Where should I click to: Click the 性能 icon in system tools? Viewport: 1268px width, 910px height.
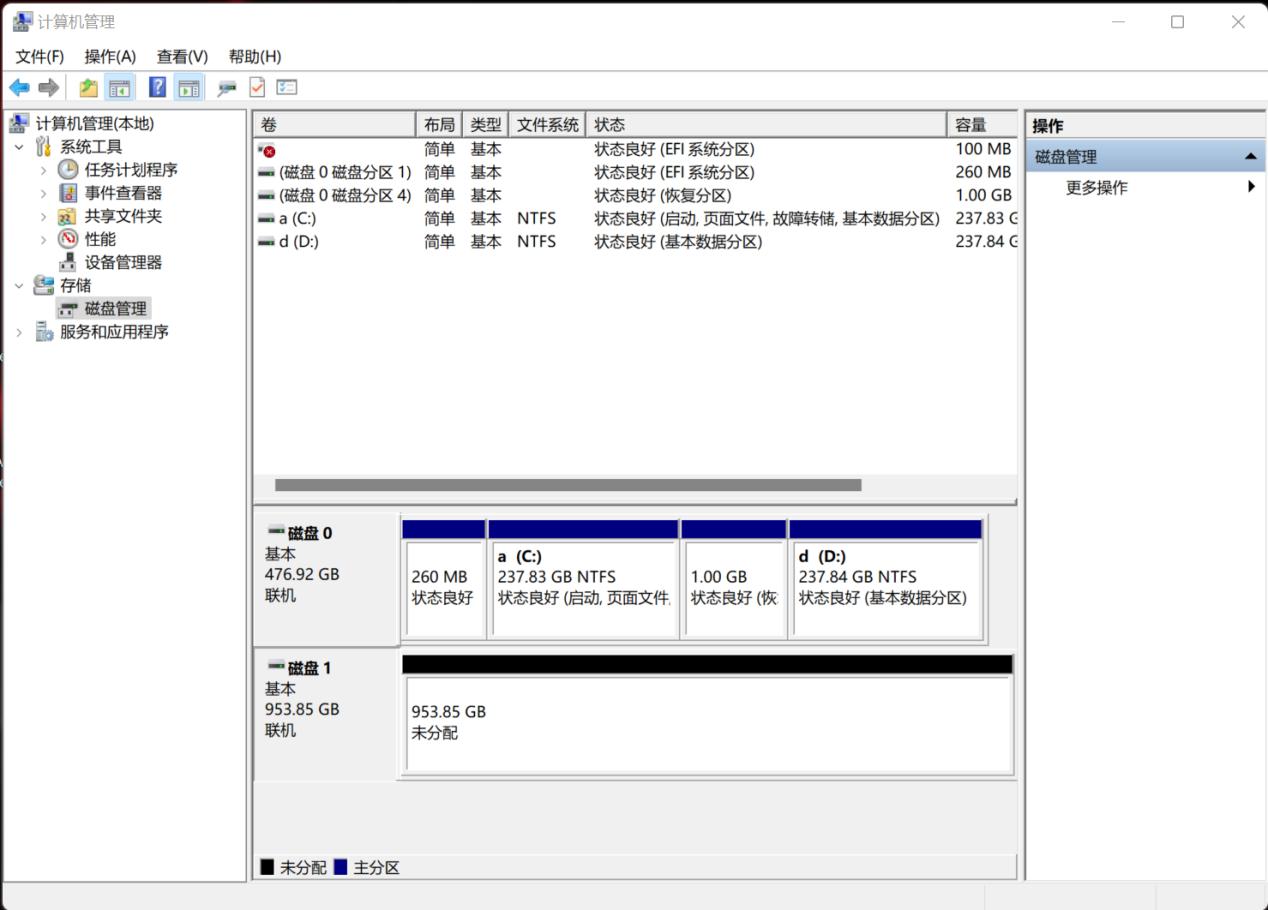pos(67,239)
